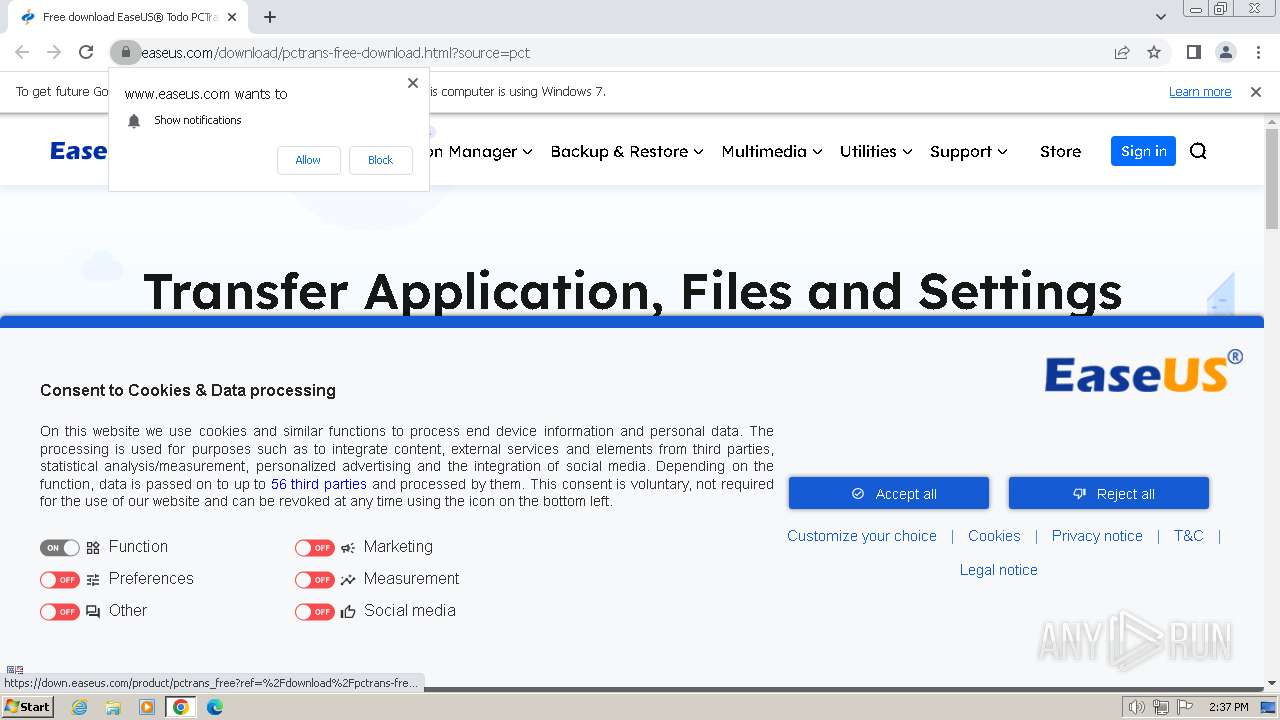
Task: Toggle the Function cookie switch
Action: pyautogui.click(x=60, y=548)
